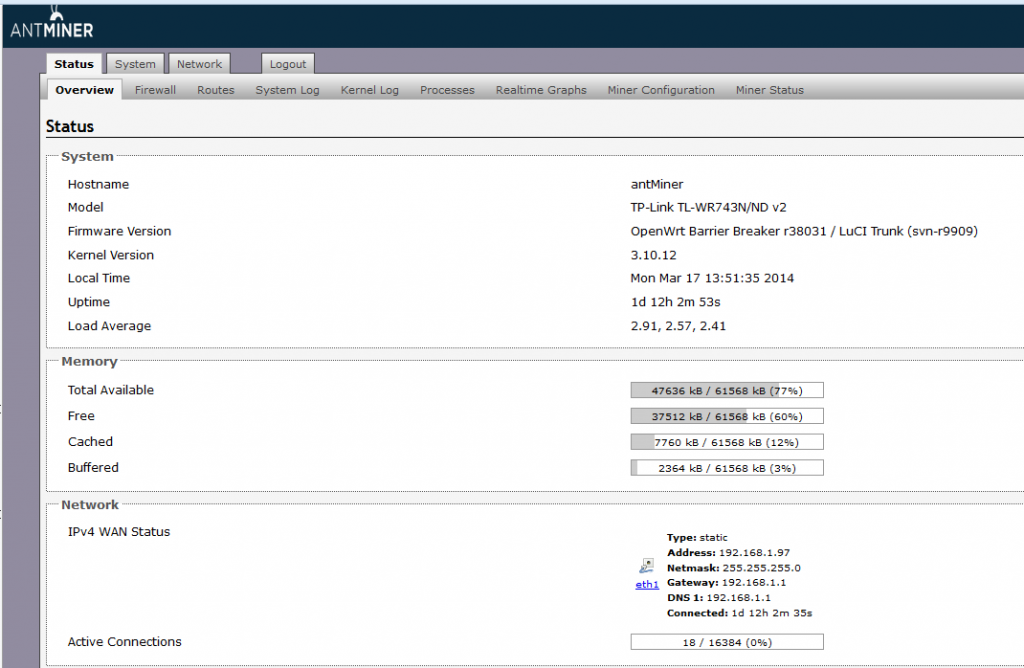Click the uptime value 1d 12h 2m 53s

click(675, 302)
